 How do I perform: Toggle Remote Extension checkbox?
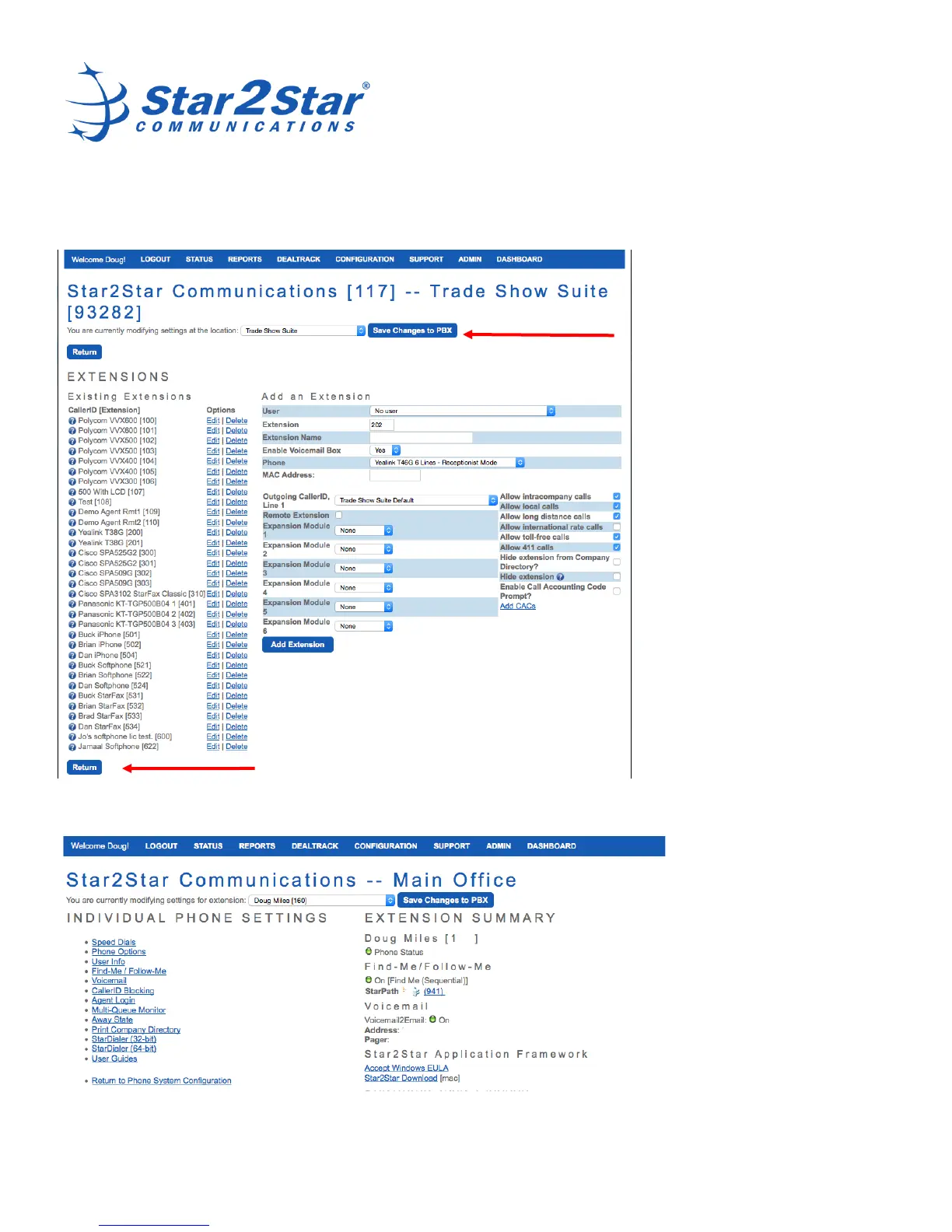[x=338, y=515]
